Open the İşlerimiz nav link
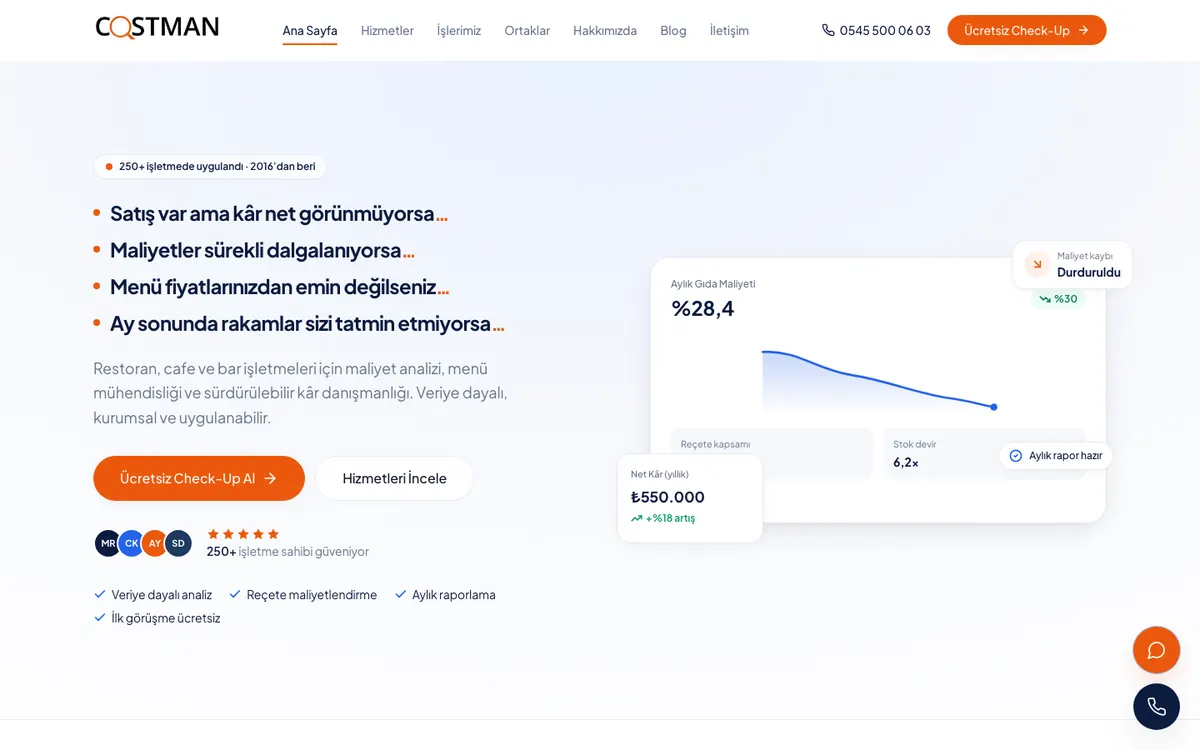 click(459, 31)
